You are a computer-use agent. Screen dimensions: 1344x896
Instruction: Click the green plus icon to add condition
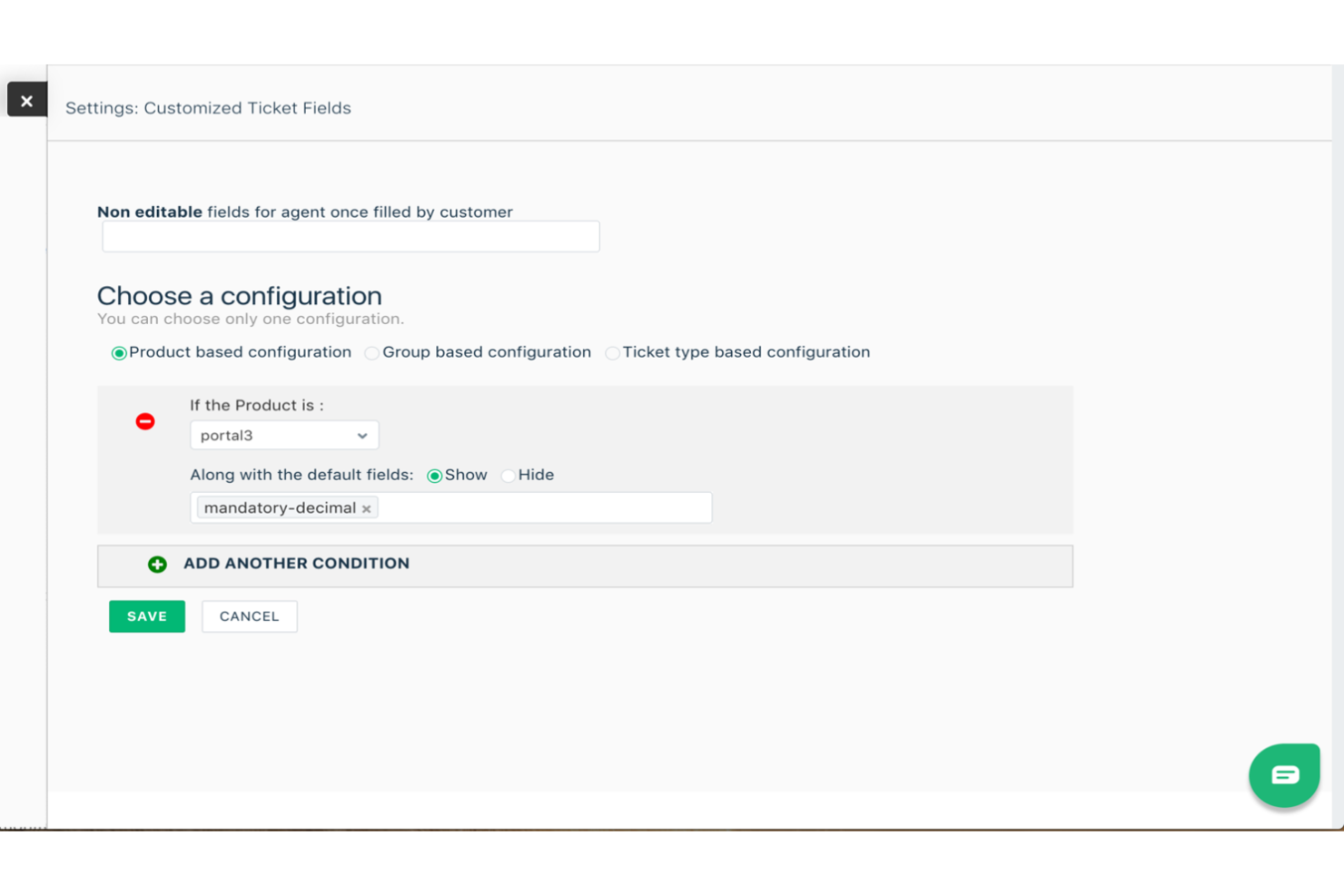[x=157, y=564]
